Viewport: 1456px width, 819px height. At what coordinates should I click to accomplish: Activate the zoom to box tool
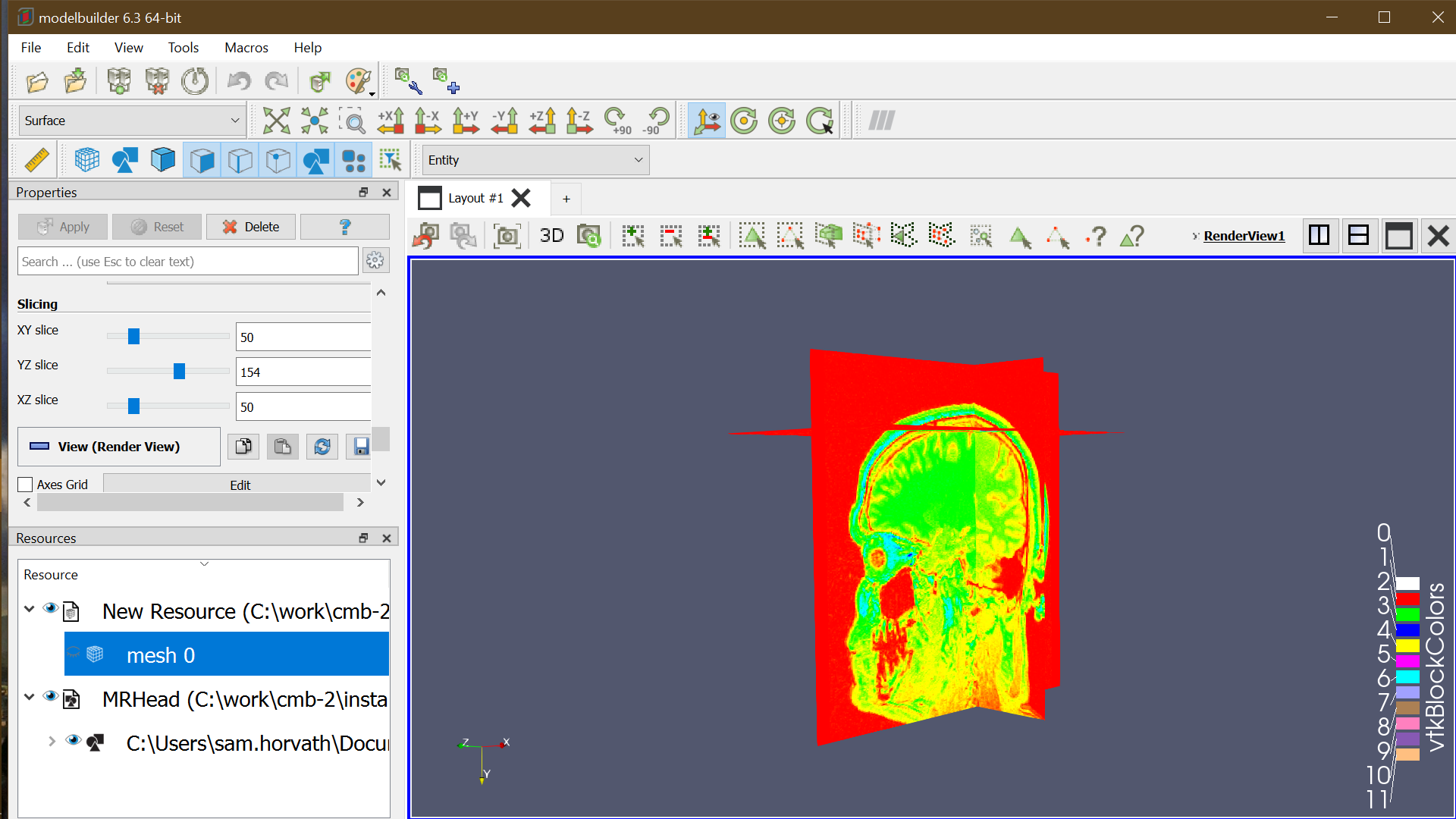click(x=353, y=120)
